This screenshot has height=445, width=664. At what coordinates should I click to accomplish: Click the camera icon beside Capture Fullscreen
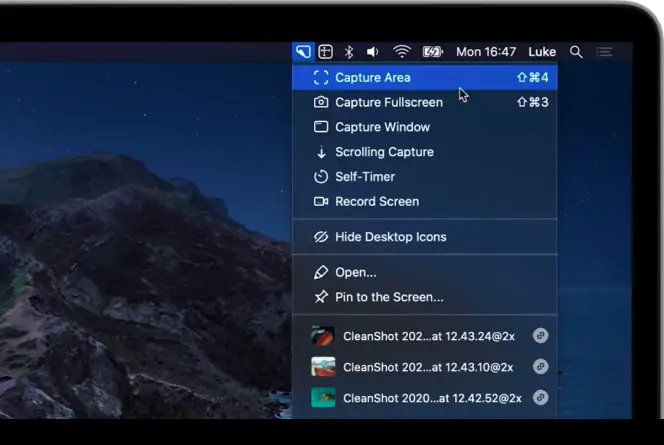point(321,102)
